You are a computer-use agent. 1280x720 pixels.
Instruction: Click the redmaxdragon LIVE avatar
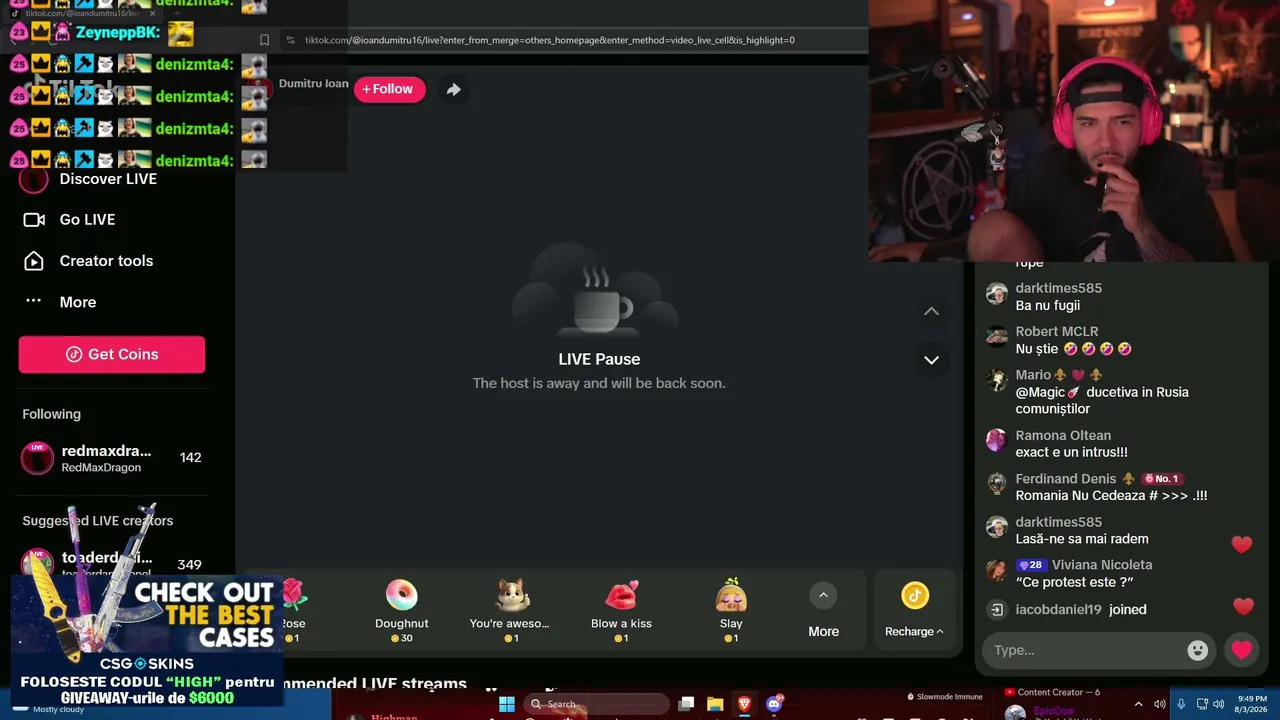pos(38,458)
